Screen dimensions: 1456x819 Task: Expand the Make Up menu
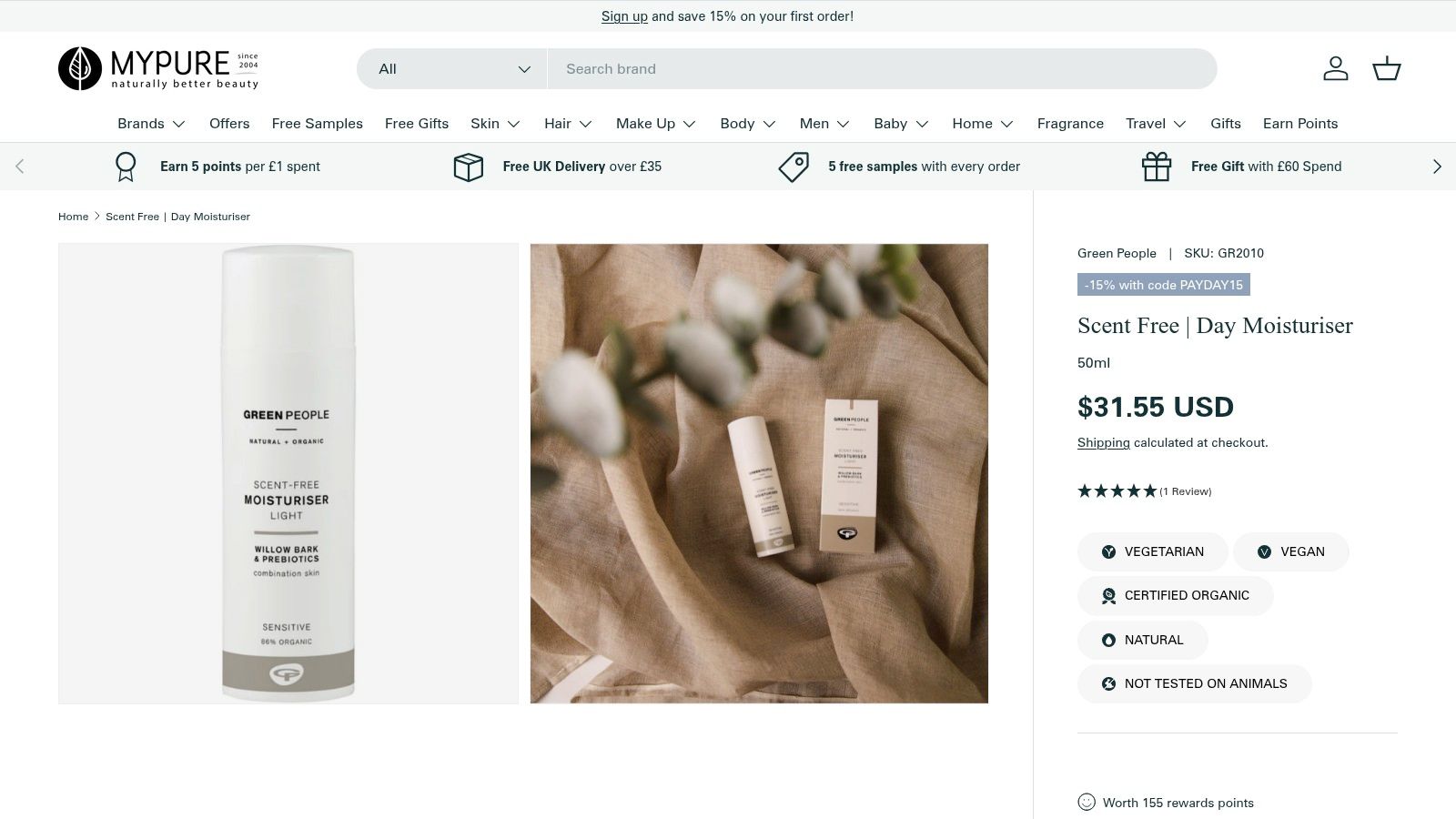tap(656, 124)
